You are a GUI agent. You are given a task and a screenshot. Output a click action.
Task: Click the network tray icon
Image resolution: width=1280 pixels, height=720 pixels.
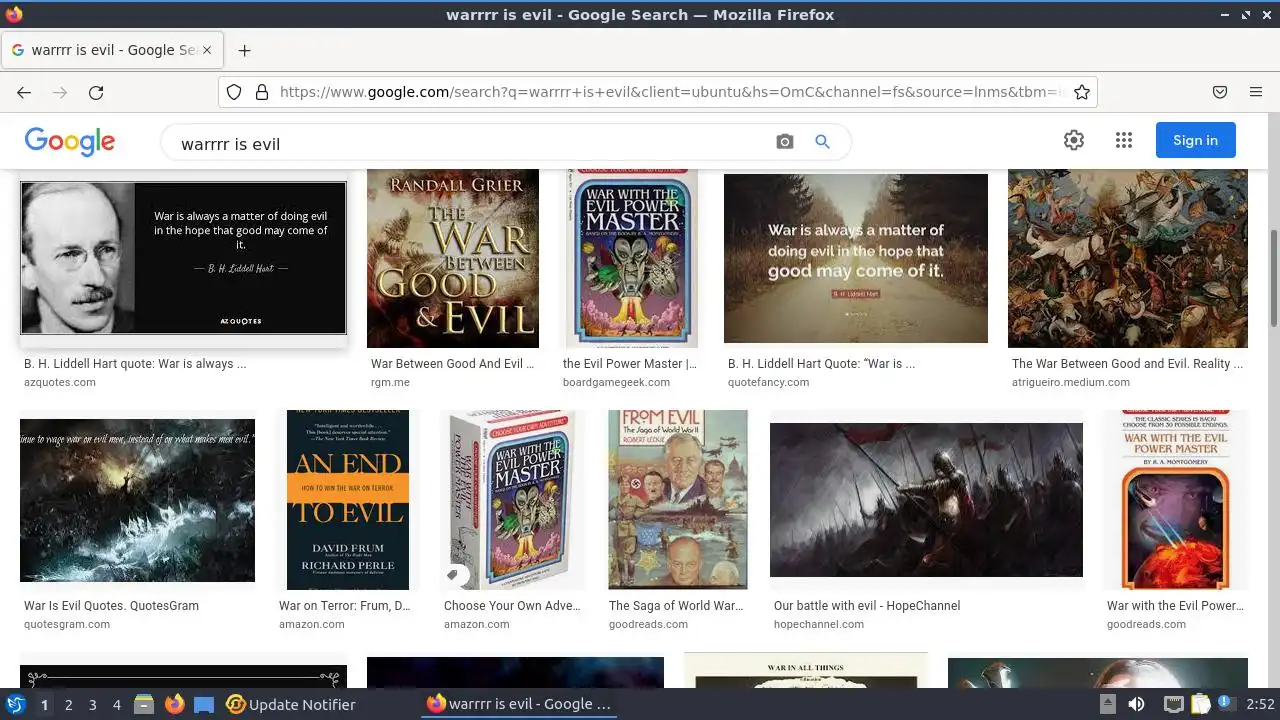pyautogui.click(x=1173, y=704)
